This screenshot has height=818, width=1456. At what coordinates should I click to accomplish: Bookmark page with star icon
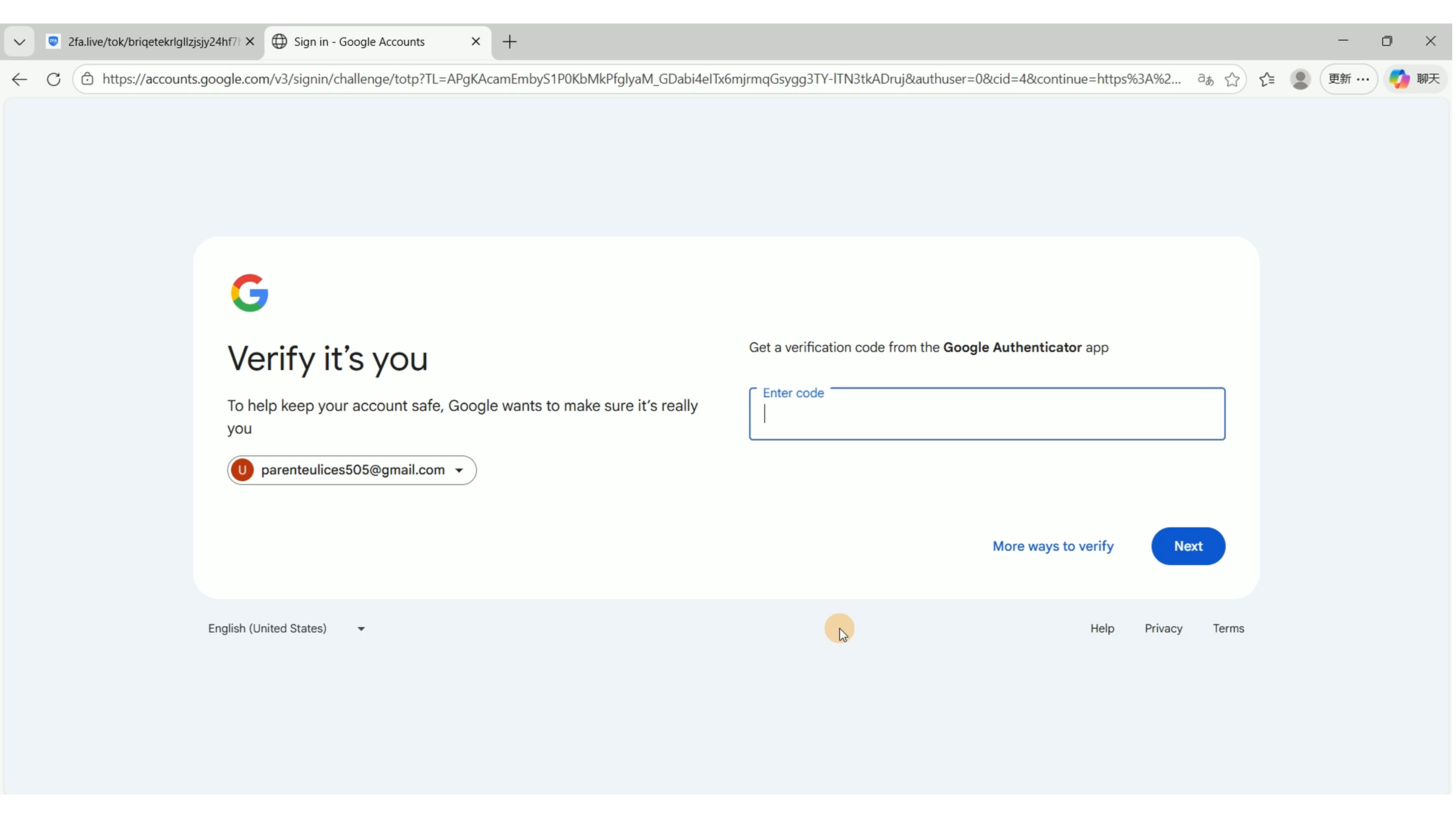pos(1232,79)
